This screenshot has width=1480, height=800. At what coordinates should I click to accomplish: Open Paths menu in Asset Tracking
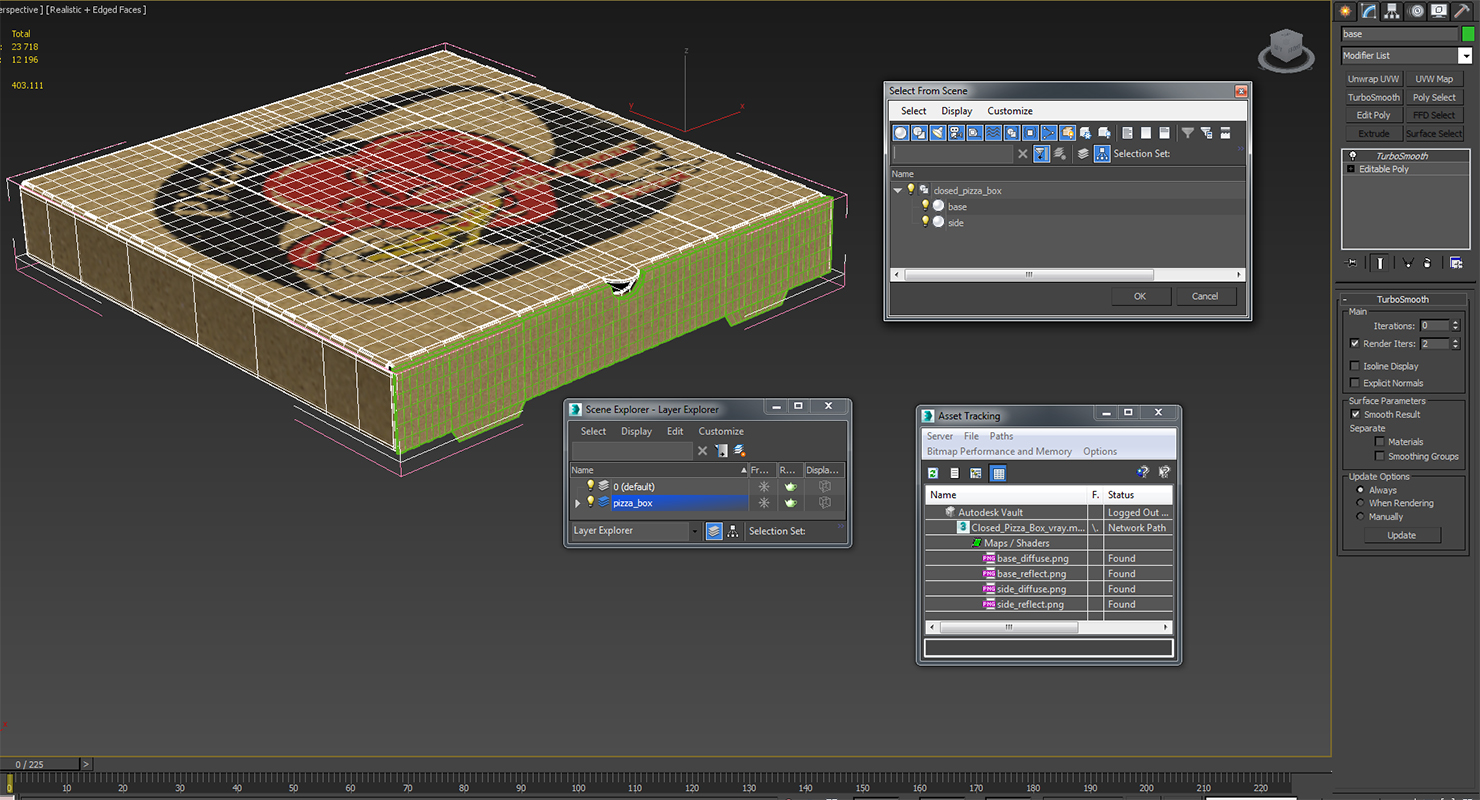[1001, 436]
